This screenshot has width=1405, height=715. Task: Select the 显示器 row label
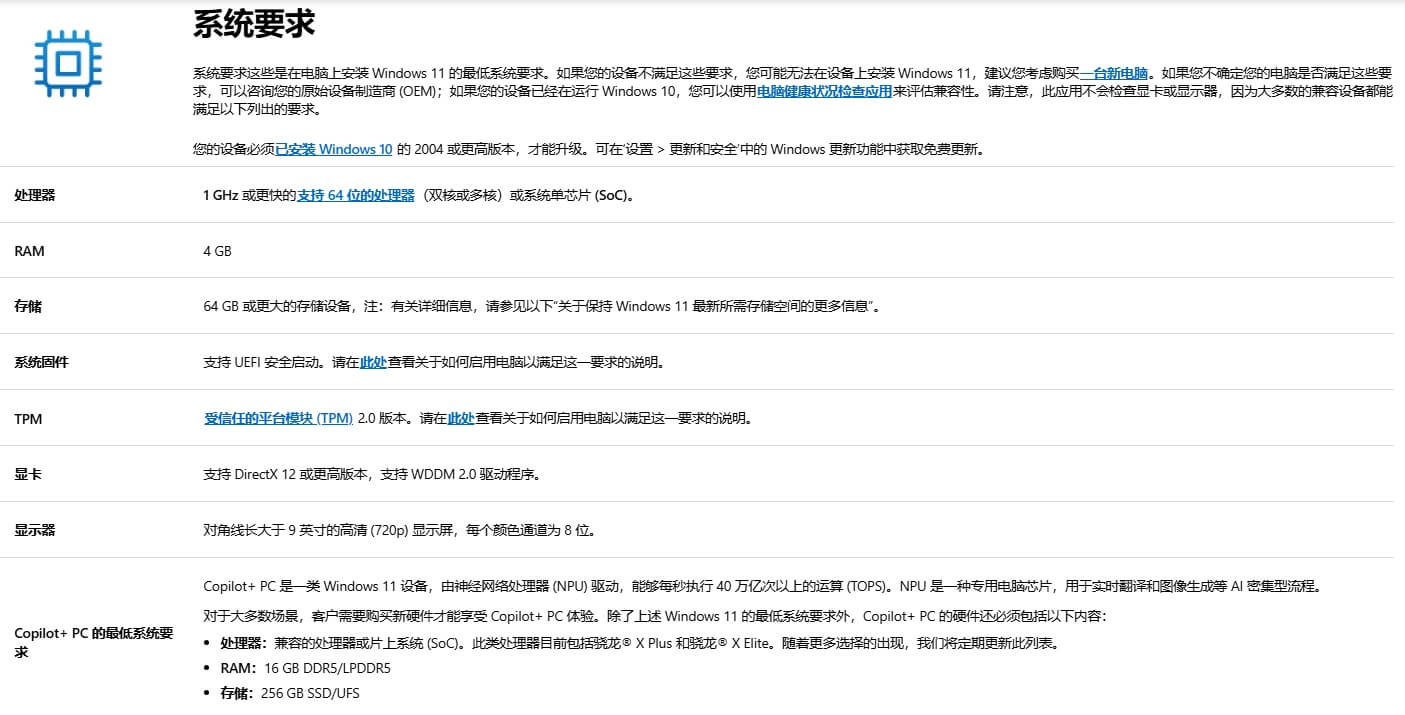35,530
